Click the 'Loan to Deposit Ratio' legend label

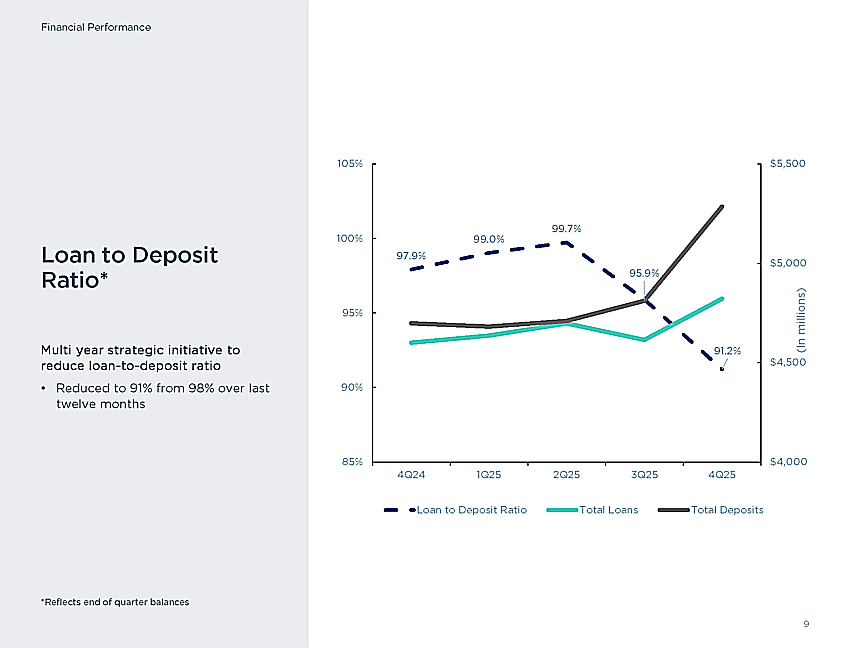472,510
